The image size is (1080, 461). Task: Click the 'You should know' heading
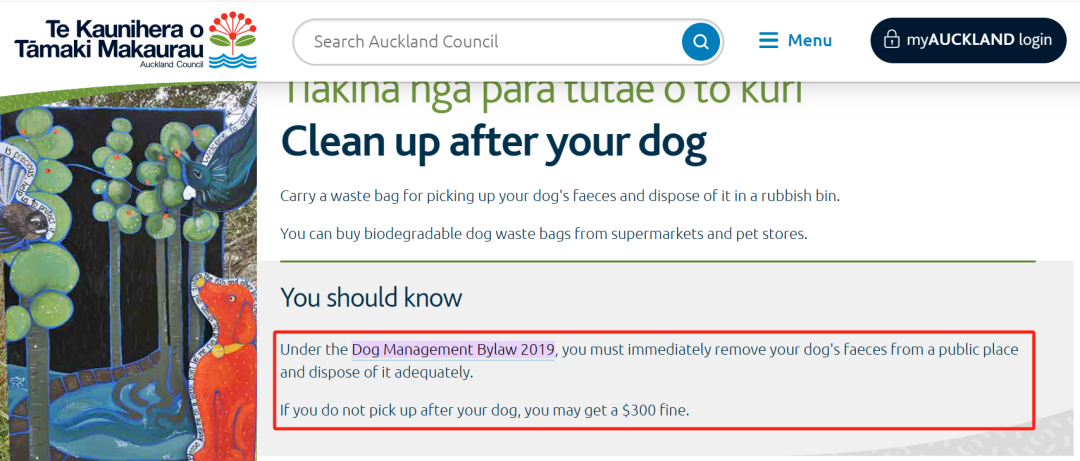click(x=371, y=298)
